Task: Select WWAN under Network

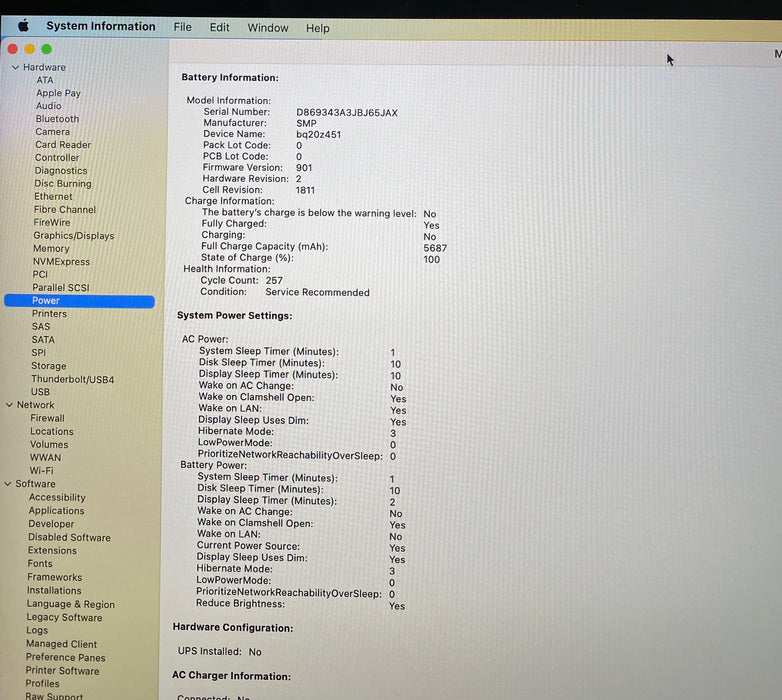Action: tap(45, 457)
